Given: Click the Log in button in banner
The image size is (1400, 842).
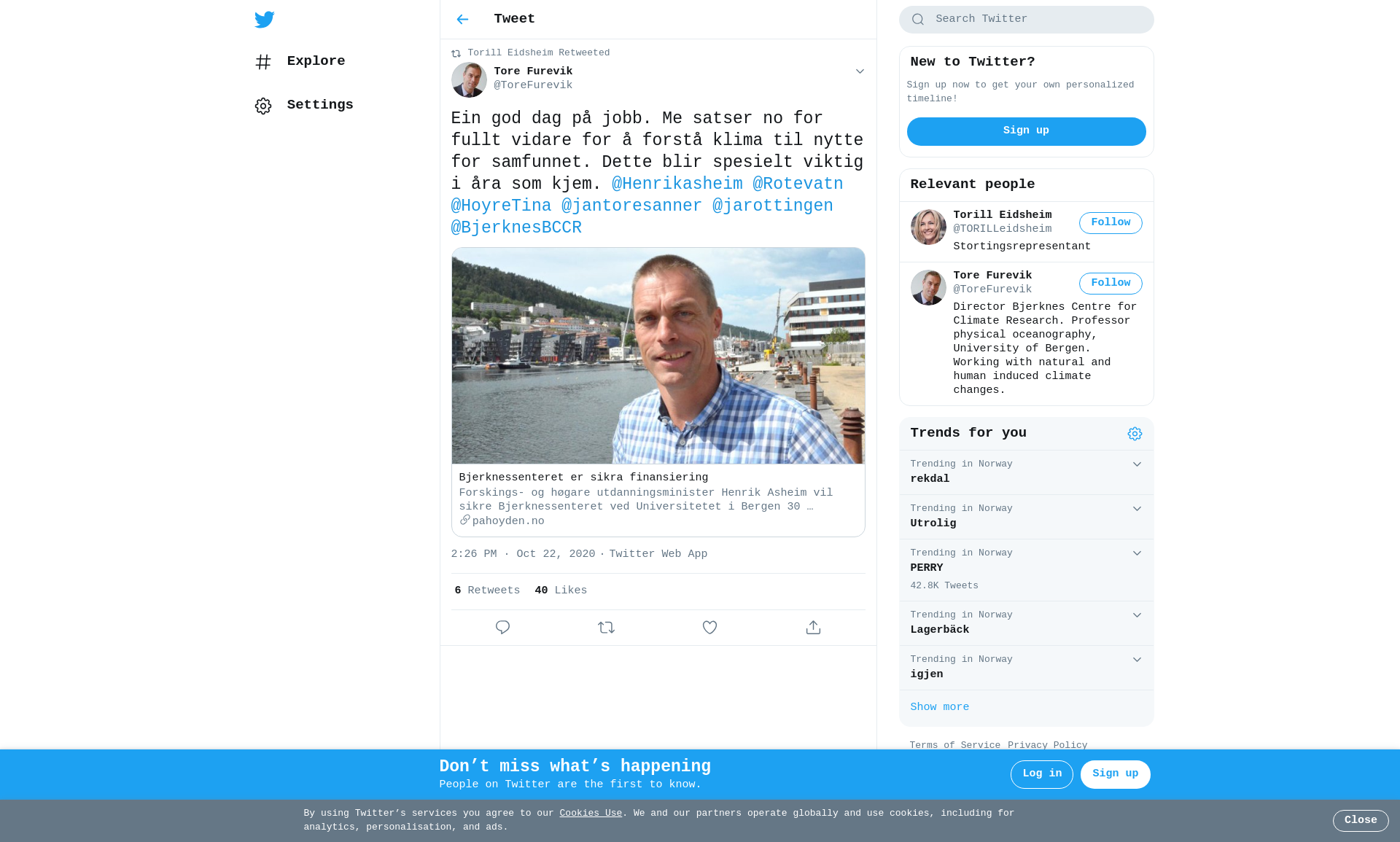Looking at the screenshot, I should point(1041,774).
